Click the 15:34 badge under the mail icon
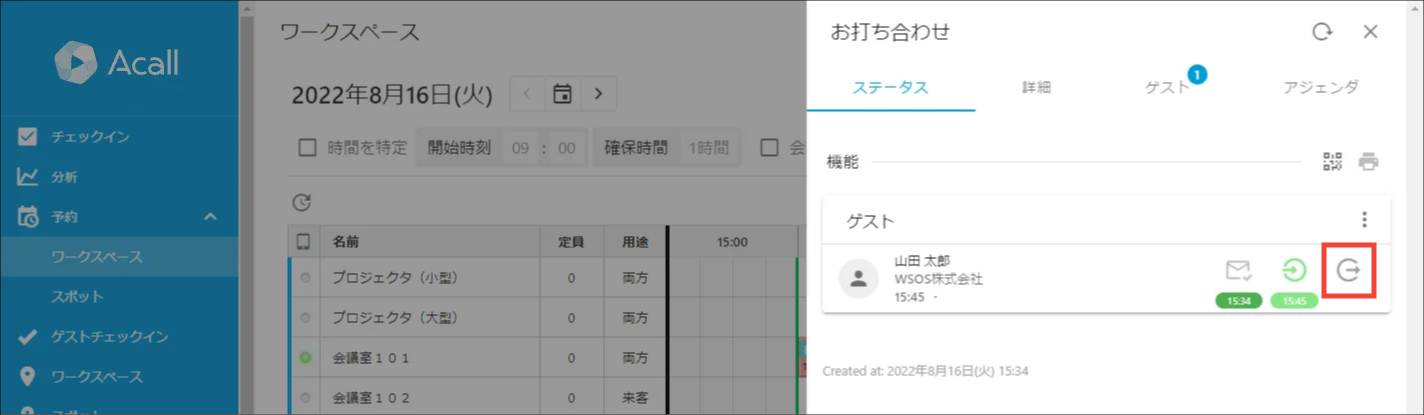 pos(1239,300)
